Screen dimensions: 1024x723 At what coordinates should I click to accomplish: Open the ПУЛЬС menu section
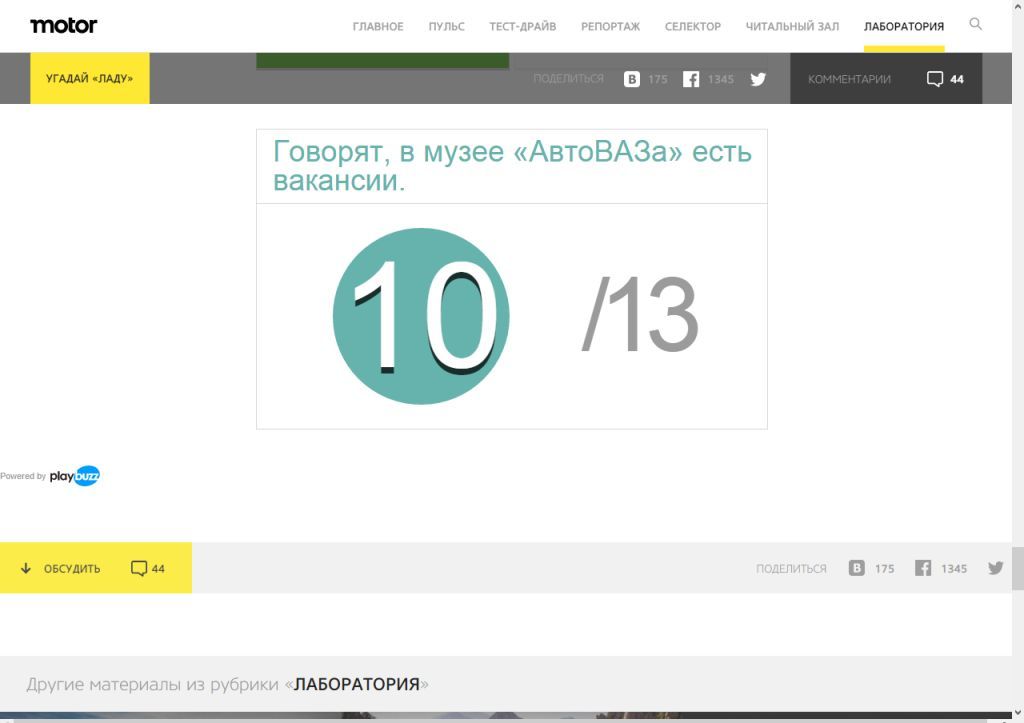coord(447,26)
